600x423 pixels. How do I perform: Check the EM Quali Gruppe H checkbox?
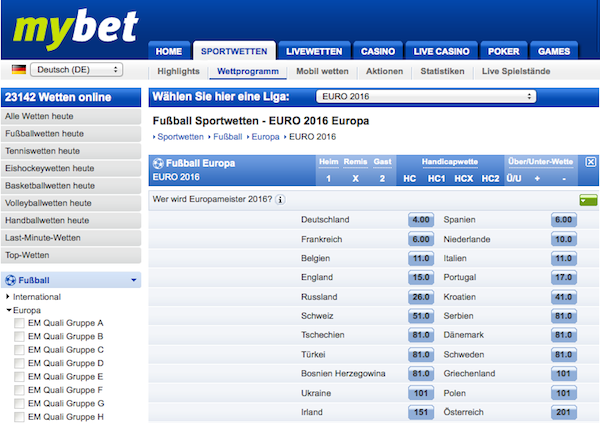click(19, 417)
